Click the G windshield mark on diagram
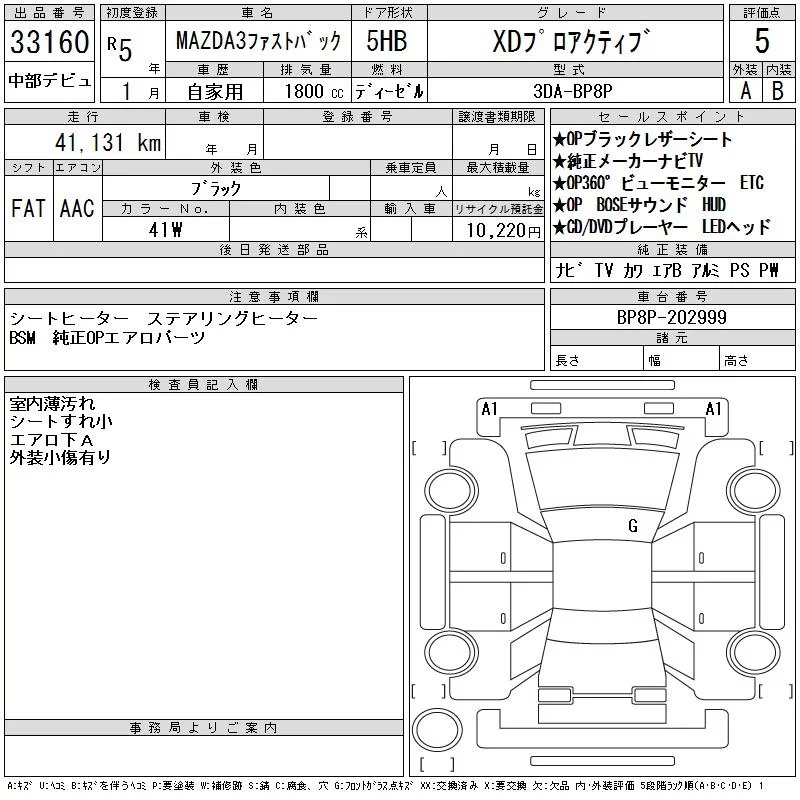Viewport: 800px width, 800px height. tap(633, 526)
